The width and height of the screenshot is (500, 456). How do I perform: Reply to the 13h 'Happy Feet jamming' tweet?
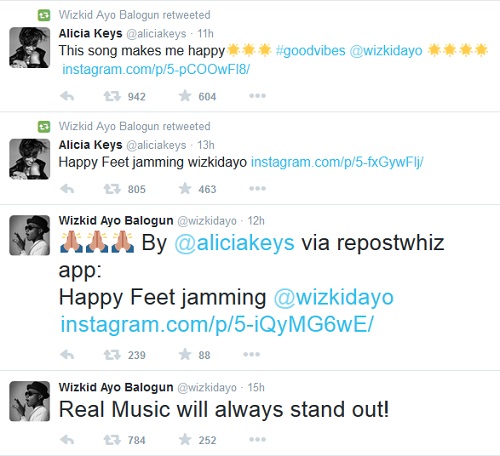pos(67,189)
